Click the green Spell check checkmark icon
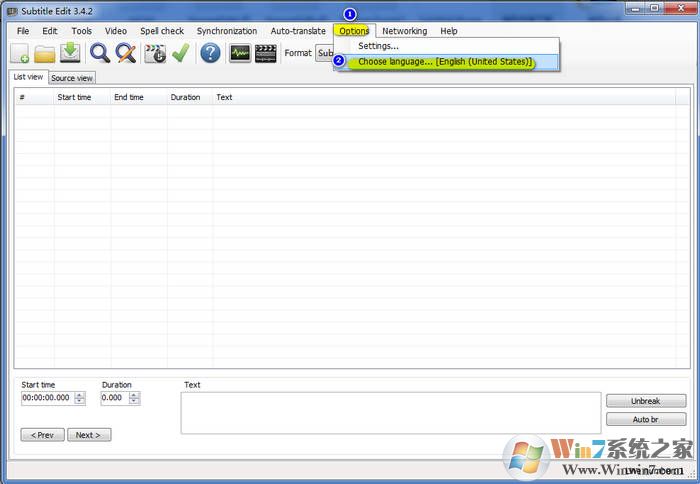 click(x=181, y=53)
